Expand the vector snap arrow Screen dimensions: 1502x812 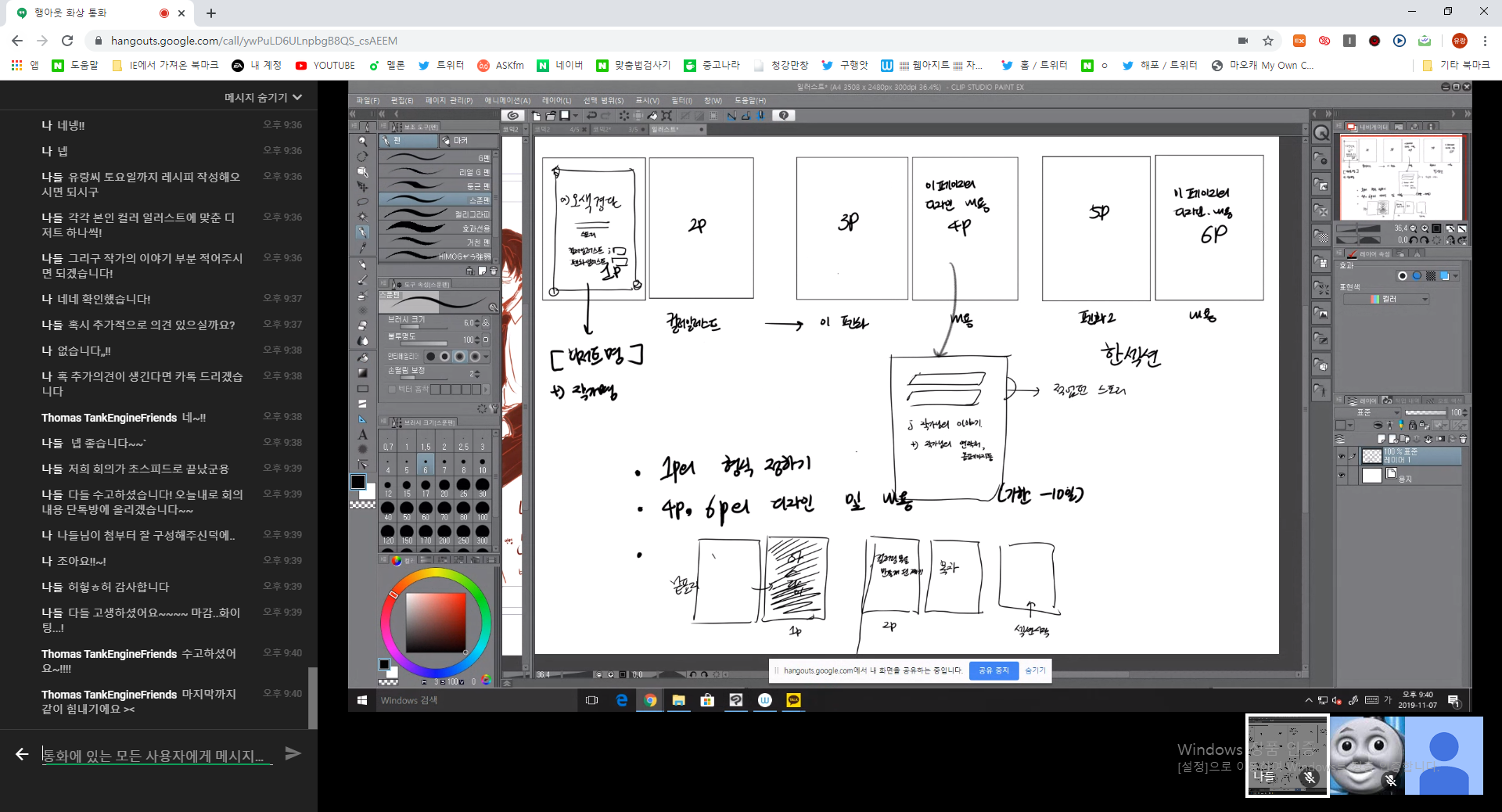(486, 389)
